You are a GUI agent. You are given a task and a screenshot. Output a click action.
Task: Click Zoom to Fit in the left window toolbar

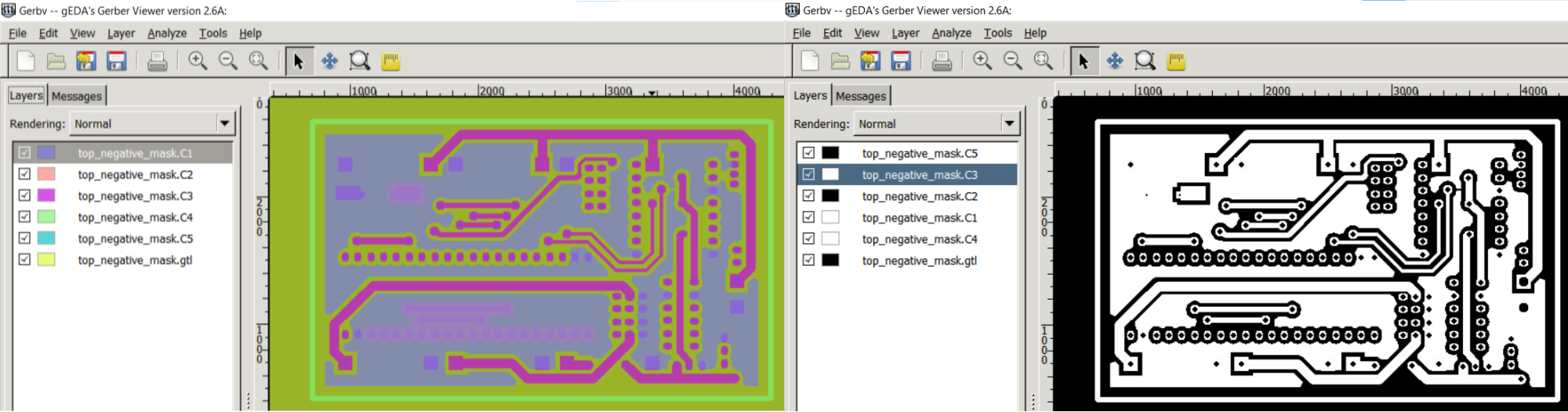coord(258,61)
